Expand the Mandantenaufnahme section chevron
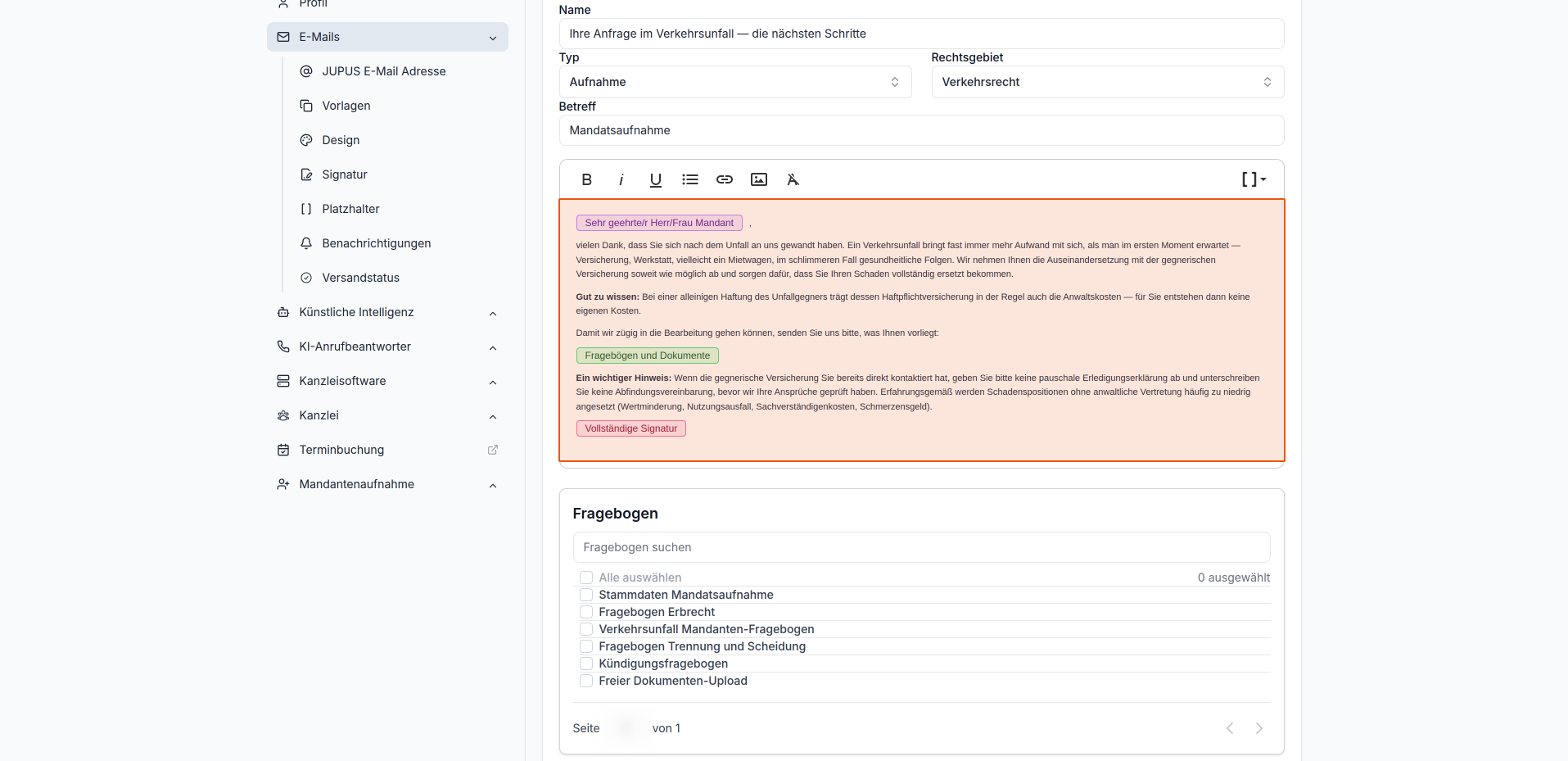 493,485
